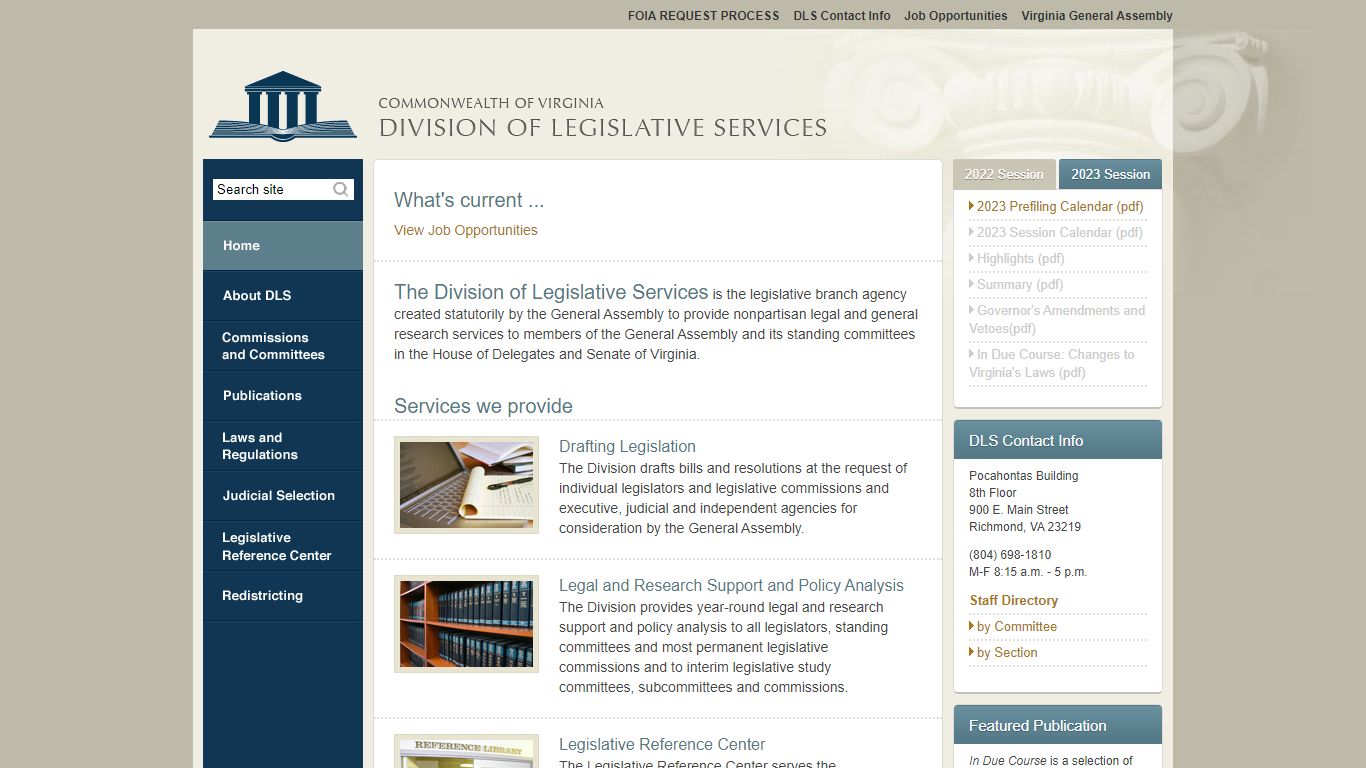Click the Legislative Reference Center heading link
1366x768 pixels.
[662, 744]
